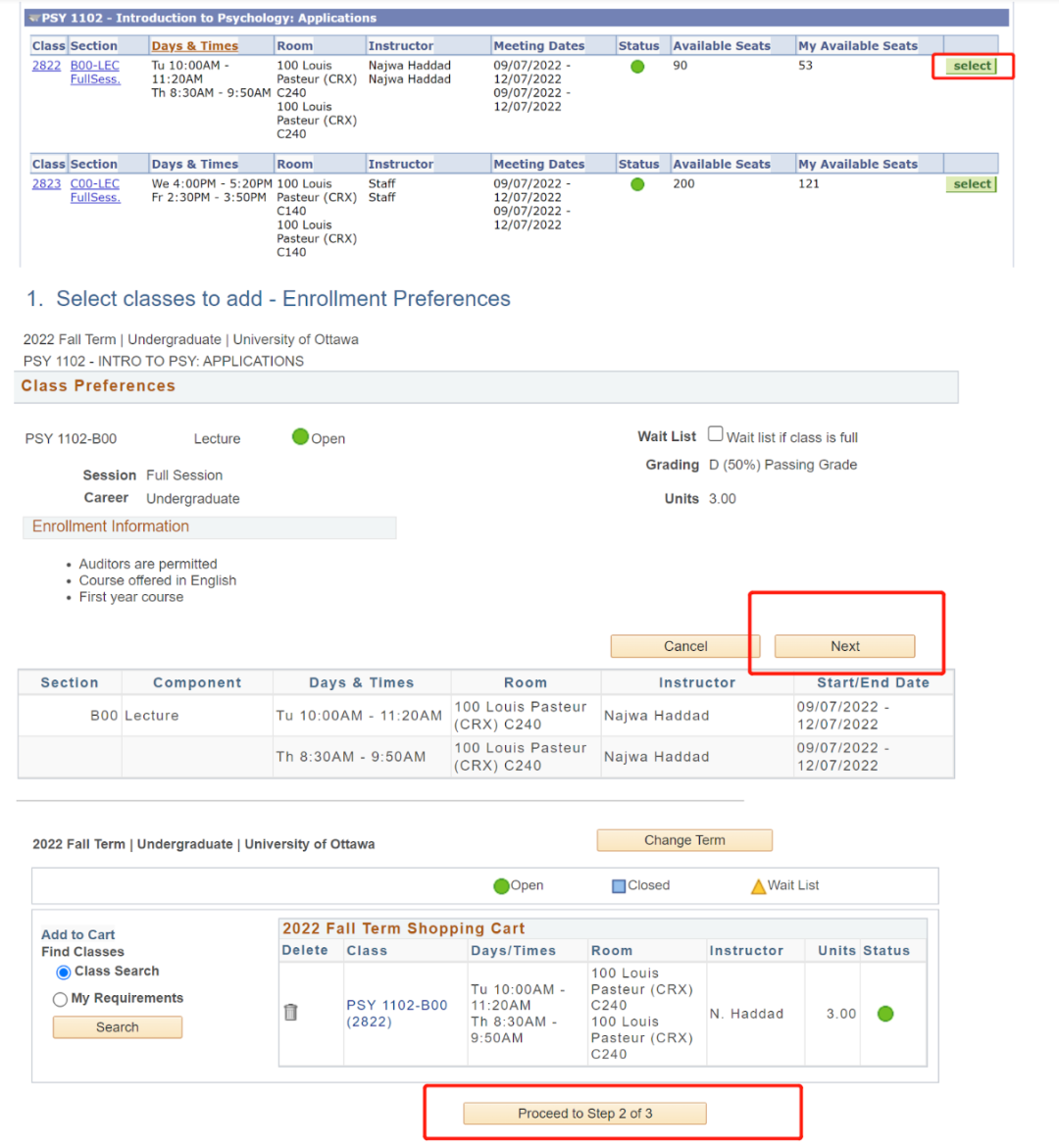Choose the Class Search radio option
Screen dimensions: 1059x1148
click(64, 973)
